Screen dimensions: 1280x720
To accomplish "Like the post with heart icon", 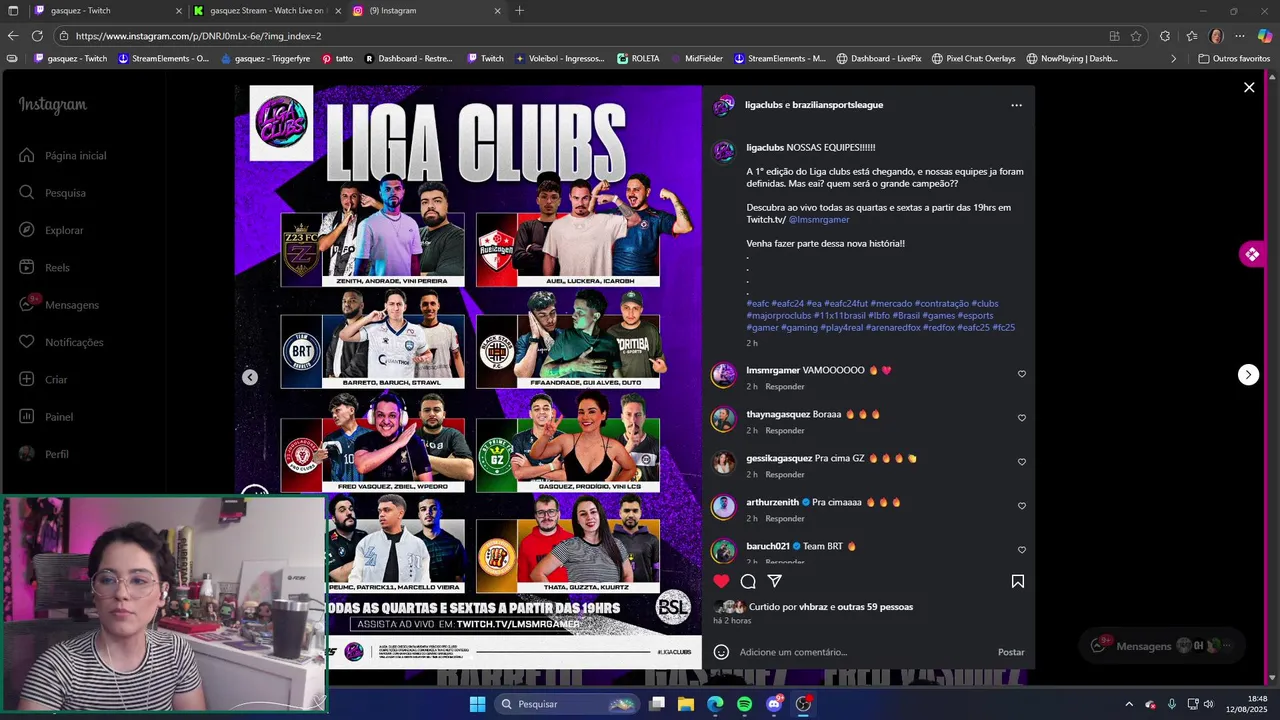I will (721, 581).
